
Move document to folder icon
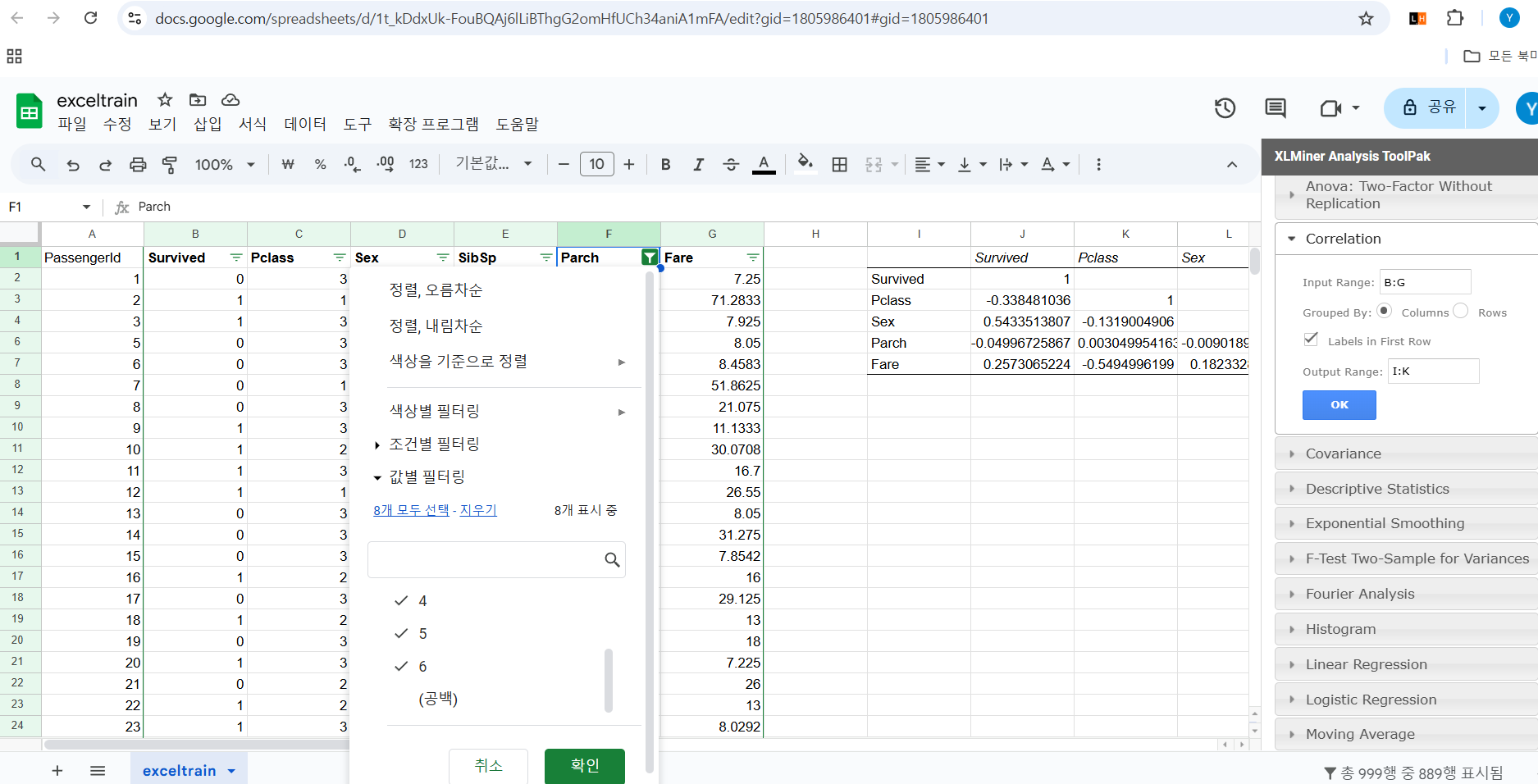pos(198,100)
